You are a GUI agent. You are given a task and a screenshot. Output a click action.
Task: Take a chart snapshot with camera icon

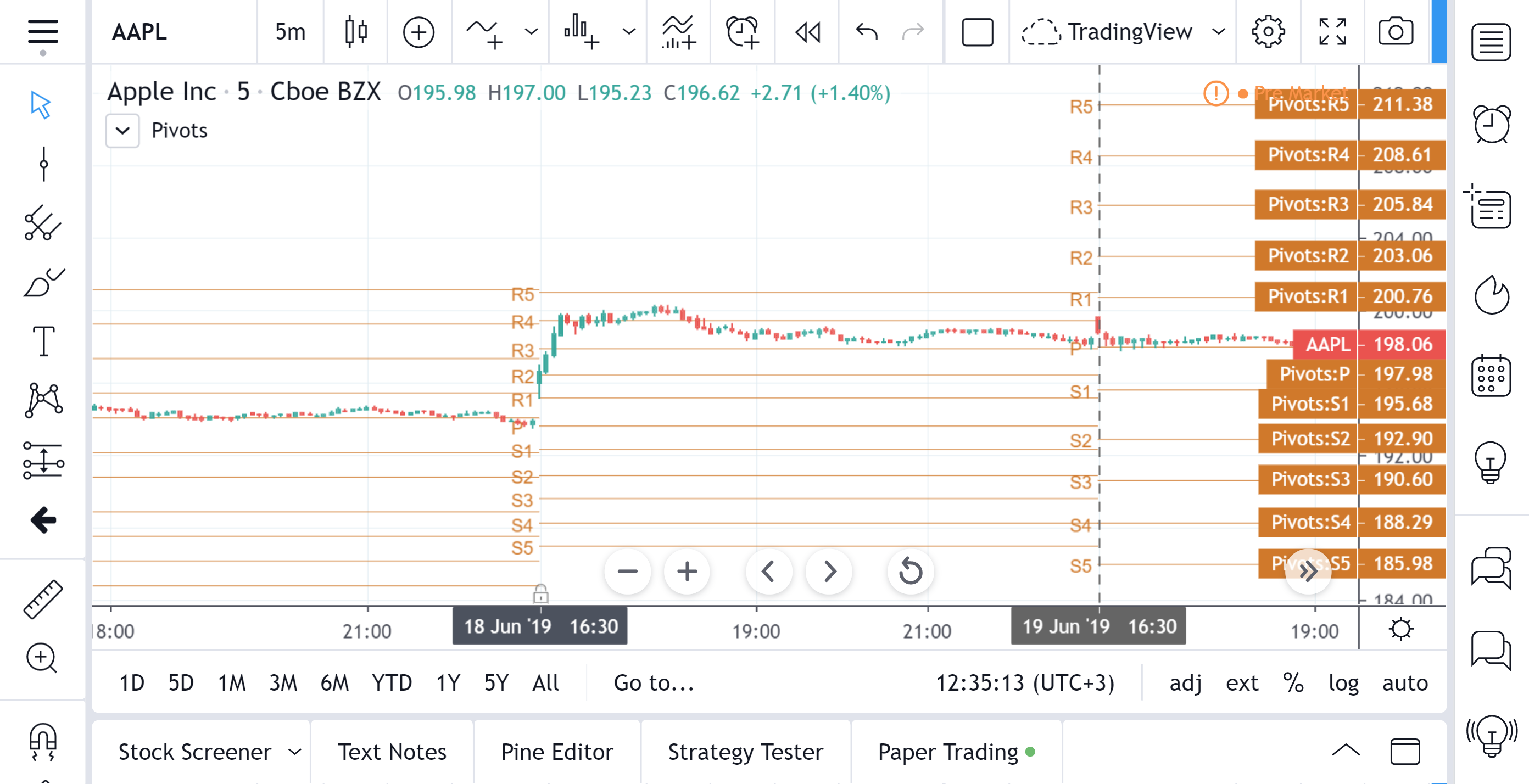[1396, 32]
